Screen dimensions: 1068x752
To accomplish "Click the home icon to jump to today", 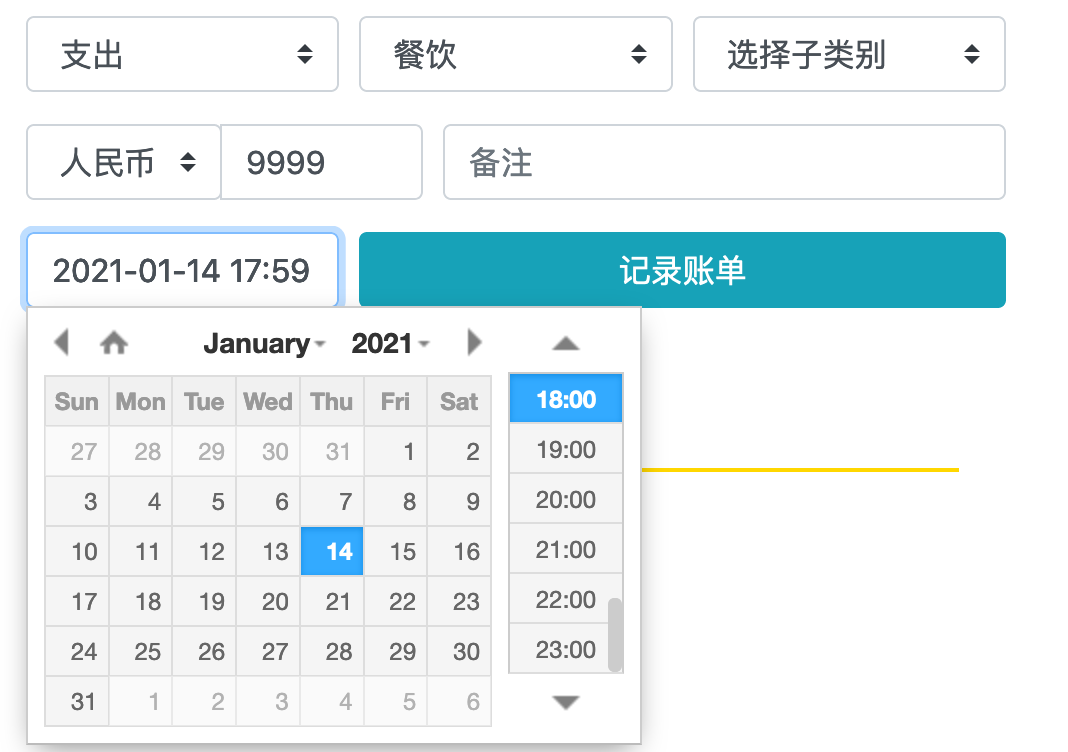I will click(114, 341).
